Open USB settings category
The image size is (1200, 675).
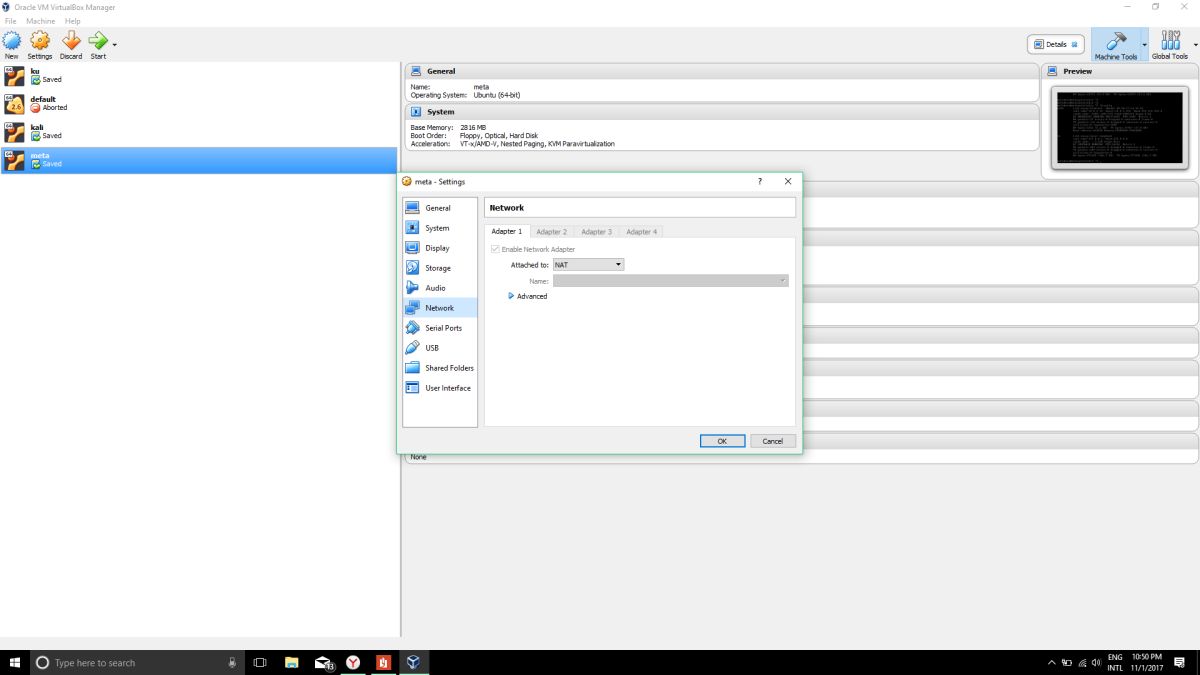point(440,348)
